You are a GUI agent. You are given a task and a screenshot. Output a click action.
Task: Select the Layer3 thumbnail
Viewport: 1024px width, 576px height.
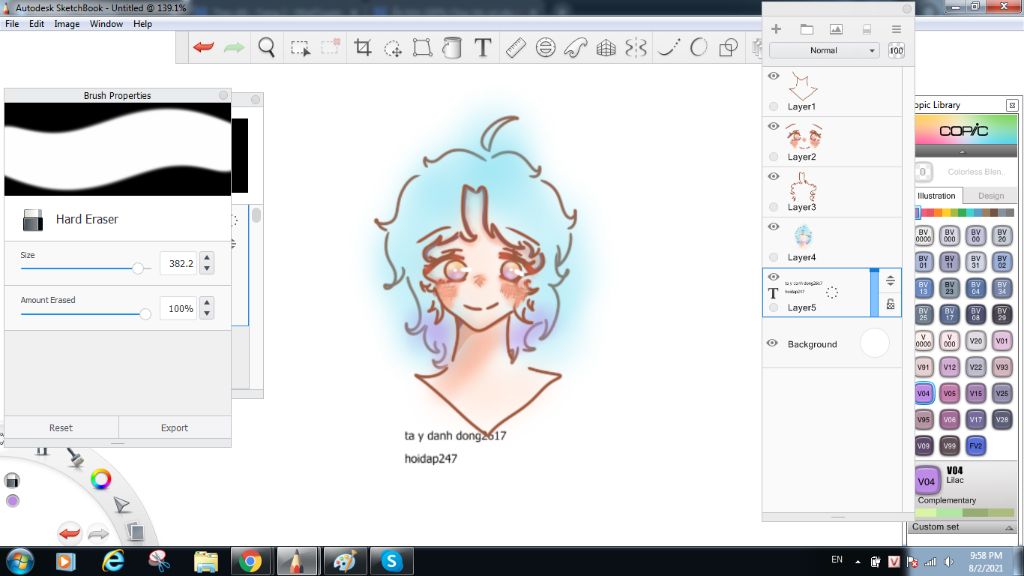803,187
